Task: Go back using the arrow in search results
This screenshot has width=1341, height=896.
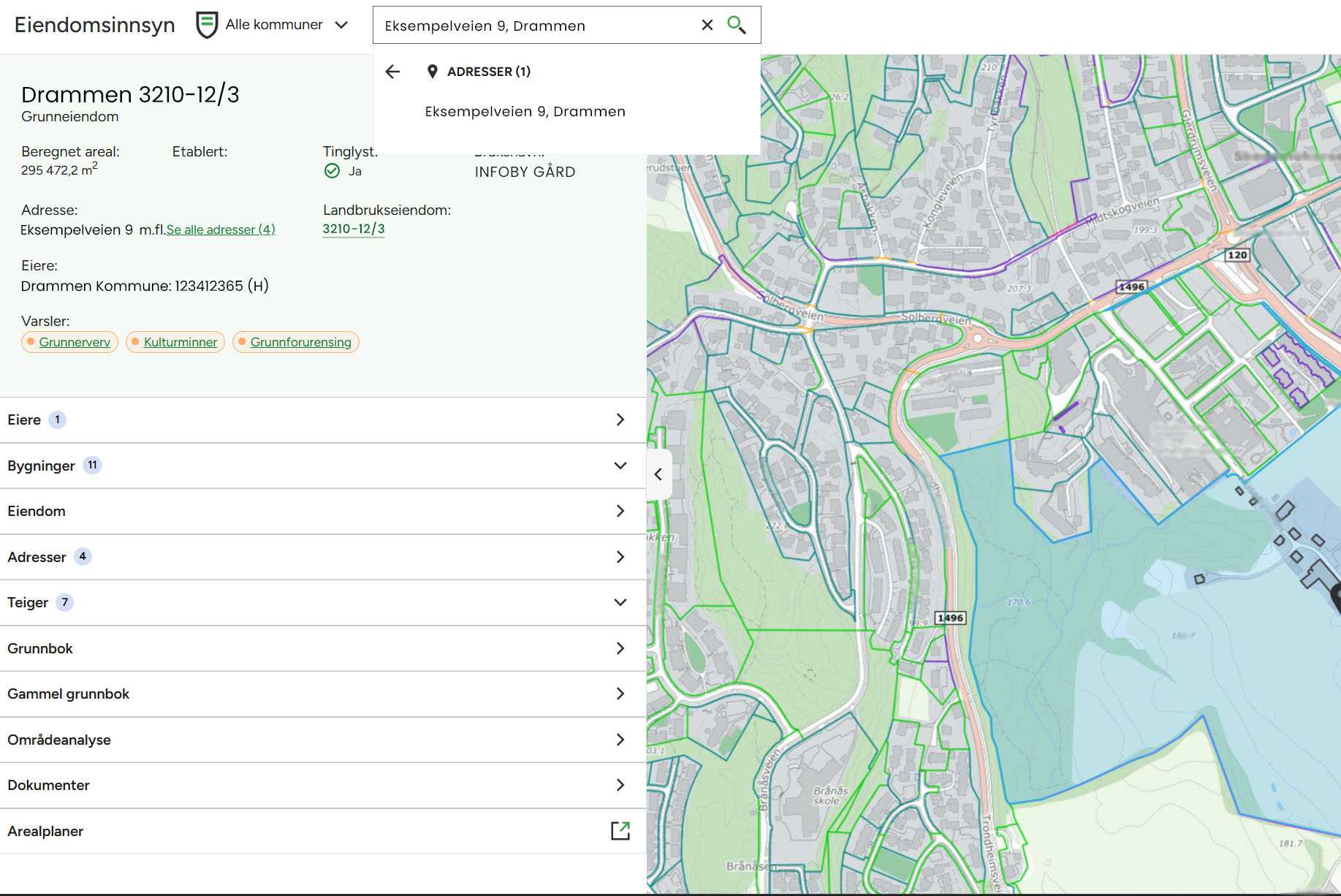Action: (x=393, y=72)
